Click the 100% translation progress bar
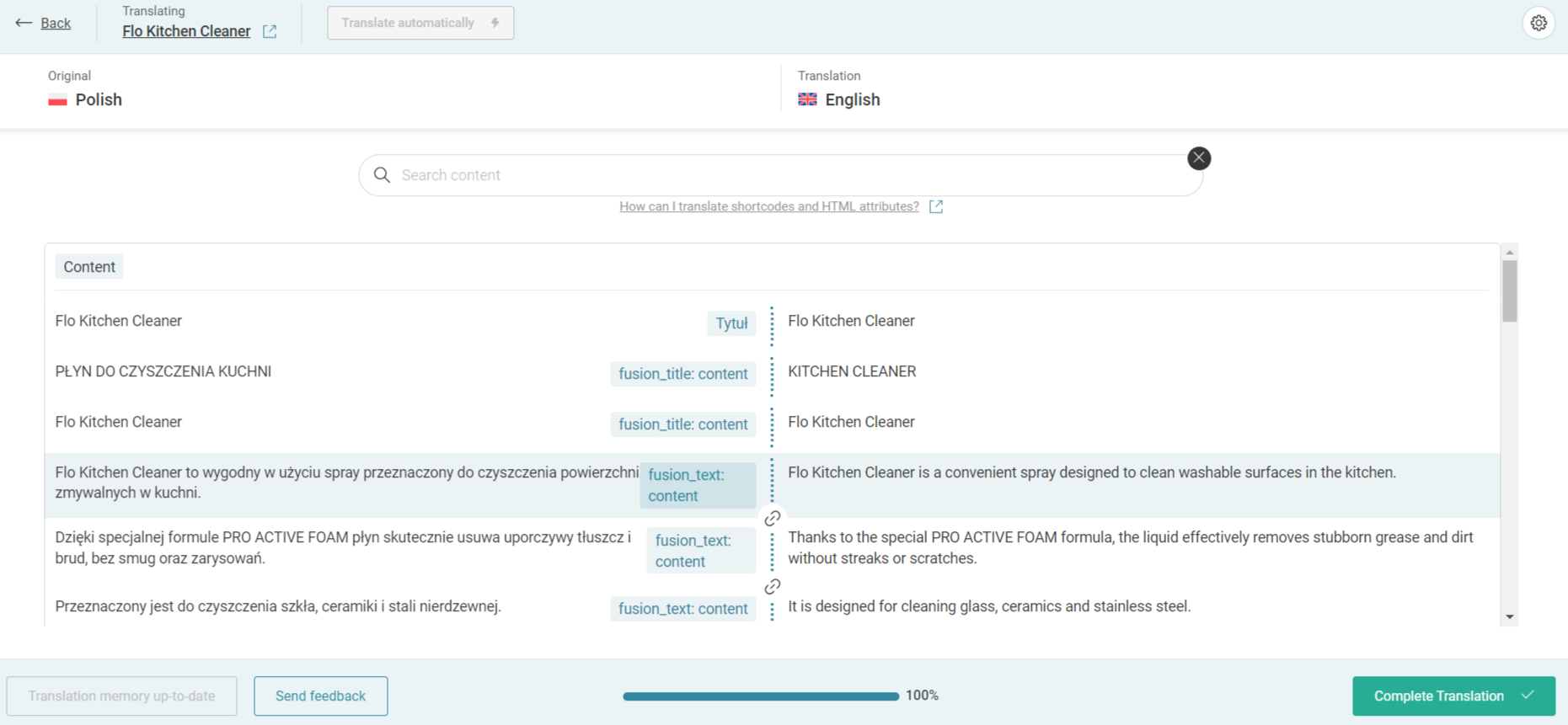 [x=761, y=696]
